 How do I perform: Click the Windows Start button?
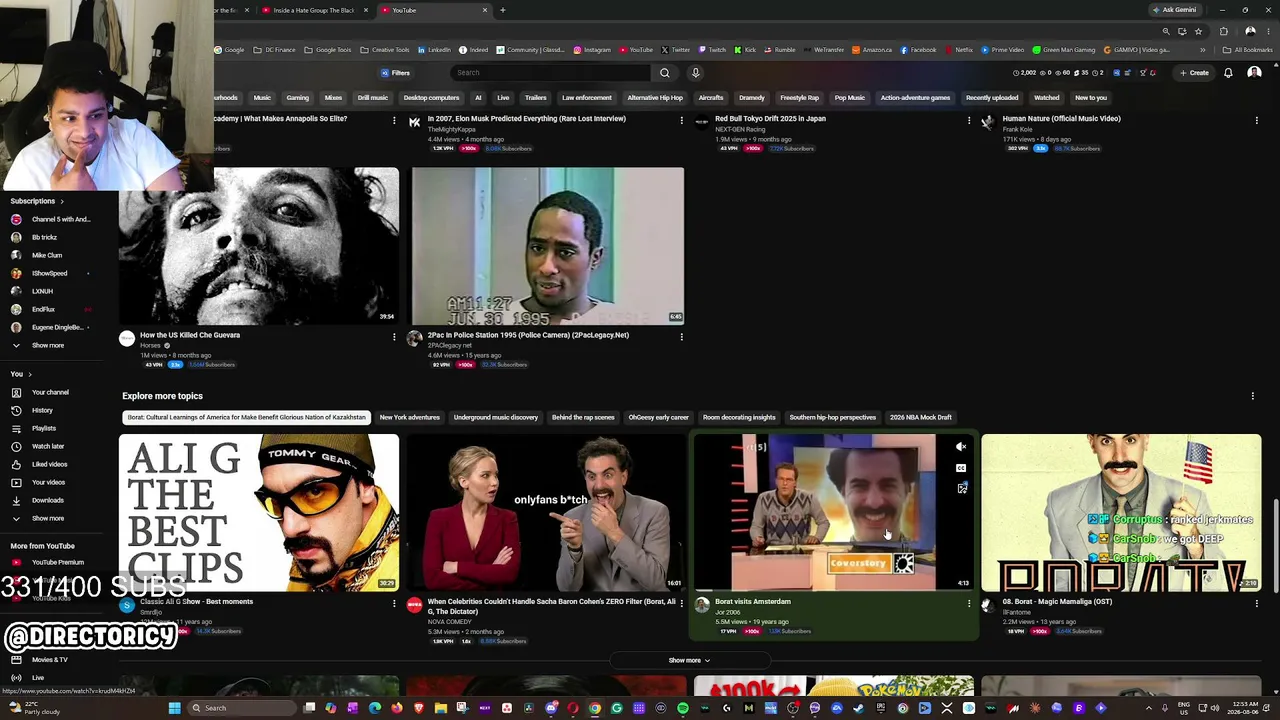(x=174, y=708)
